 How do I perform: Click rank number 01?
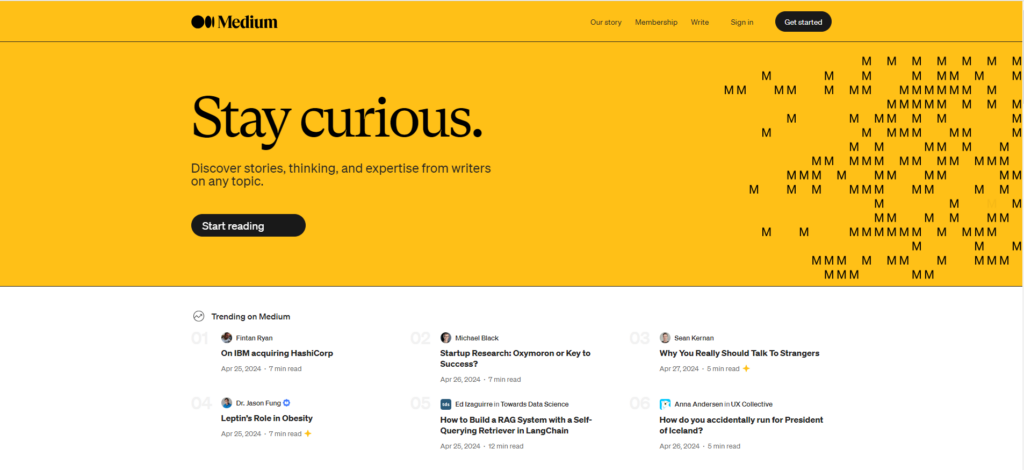[x=200, y=338]
